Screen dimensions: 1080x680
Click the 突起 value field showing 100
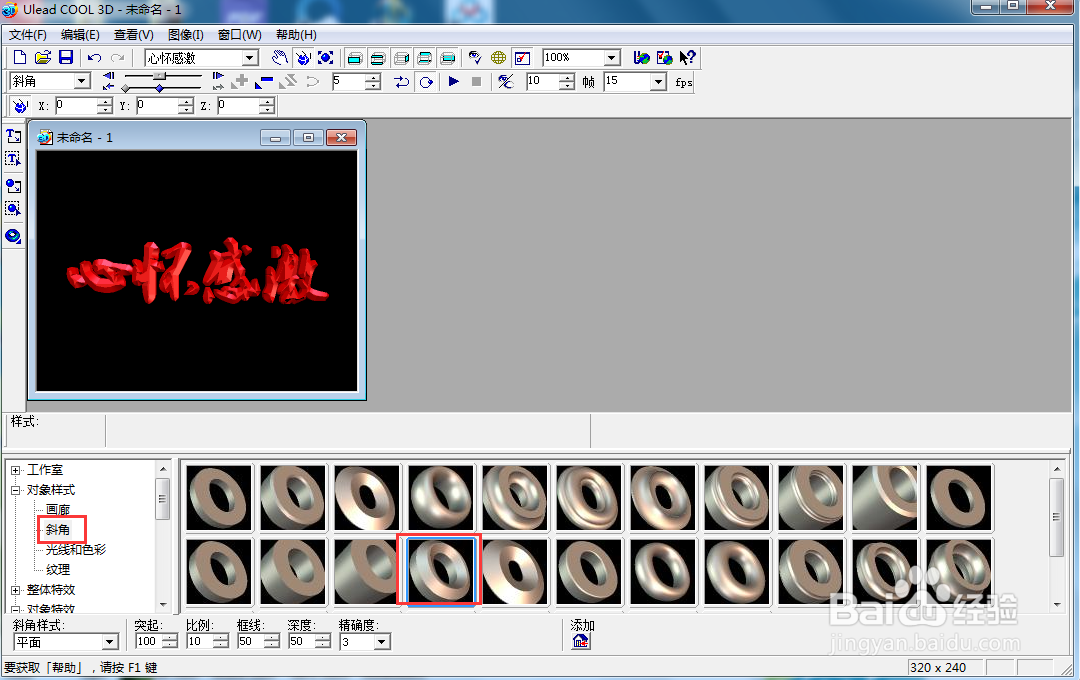pyautogui.click(x=149, y=641)
